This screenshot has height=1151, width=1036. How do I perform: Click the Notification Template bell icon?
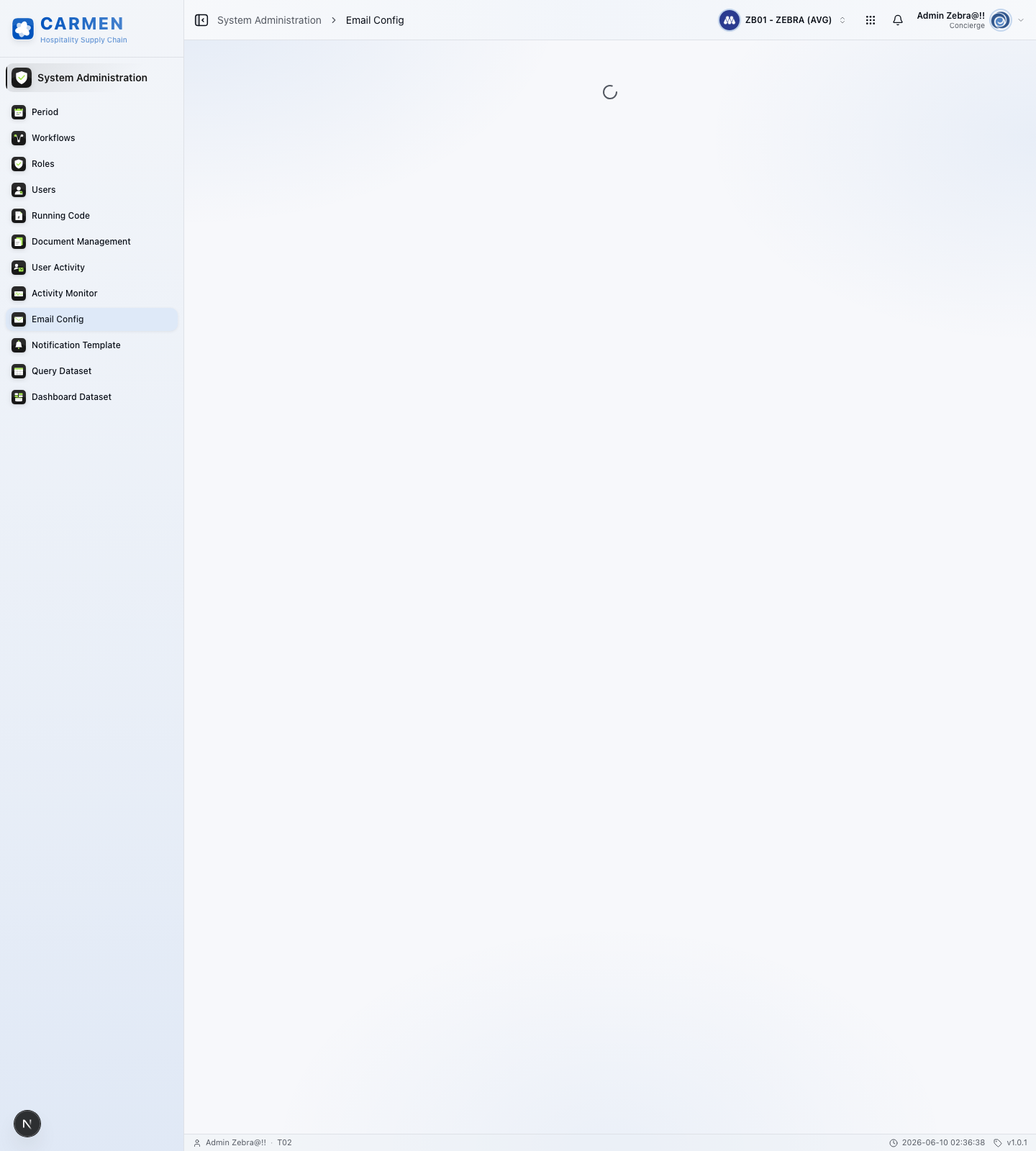(x=19, y=345)
